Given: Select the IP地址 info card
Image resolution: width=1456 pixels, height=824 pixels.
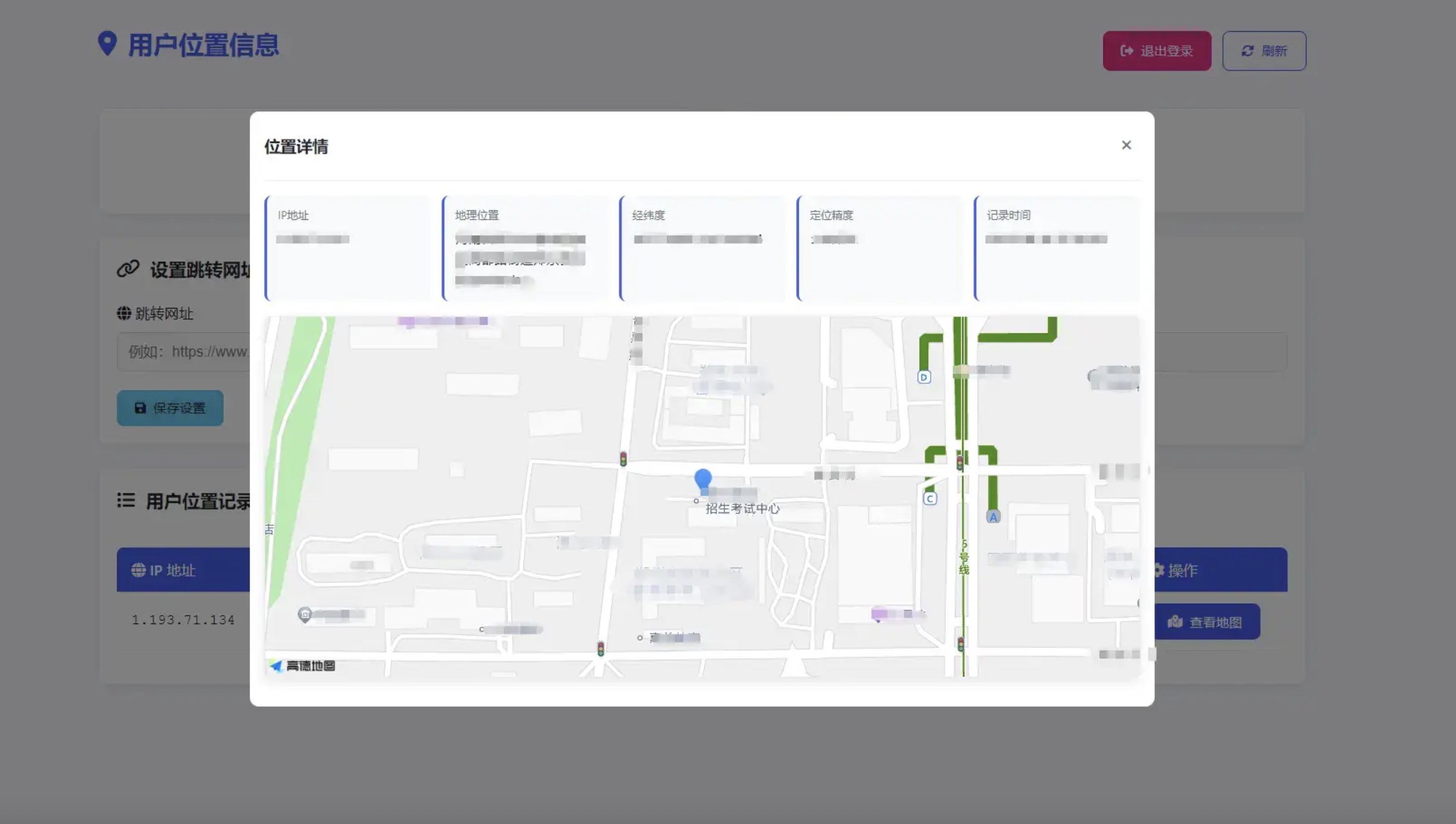Looking at the screenshot, I should [348, 248].
